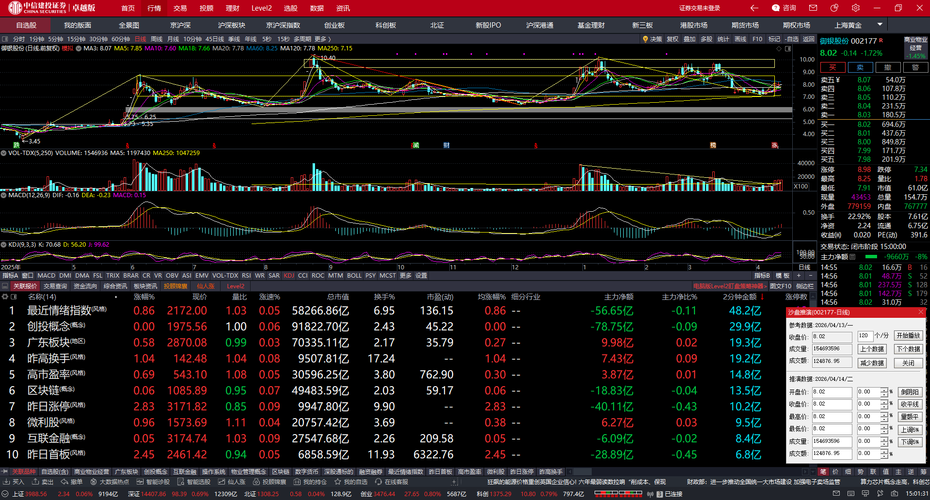Click the back arrow icon in title bar
The width and height of the screenshot is (930, 500).
point(754,8)
